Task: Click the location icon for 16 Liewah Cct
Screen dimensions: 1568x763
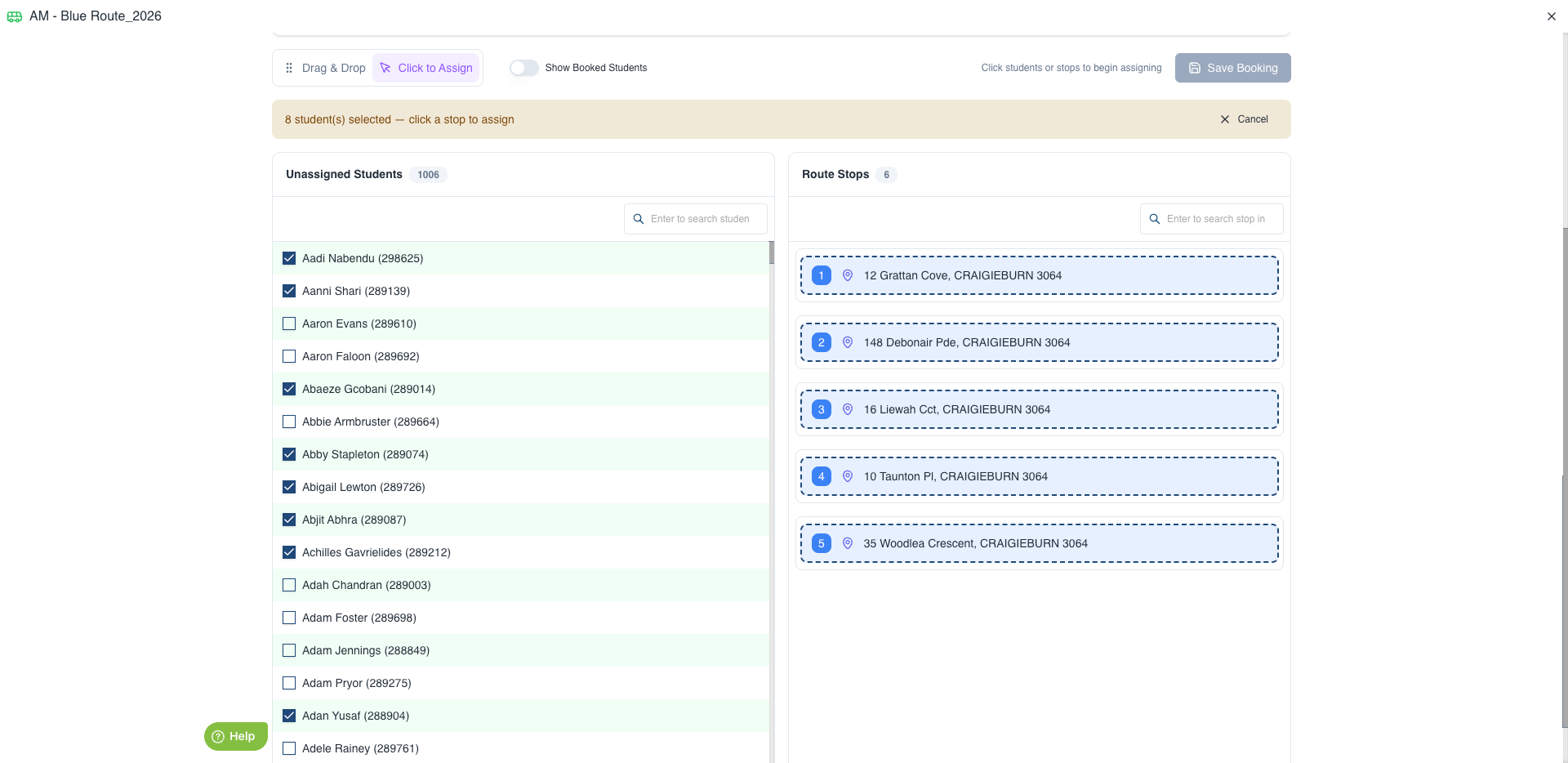Action: coord(848,409)
